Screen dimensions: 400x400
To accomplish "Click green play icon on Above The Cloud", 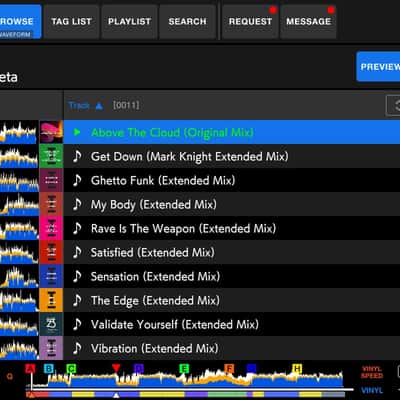I will [77, 132].
